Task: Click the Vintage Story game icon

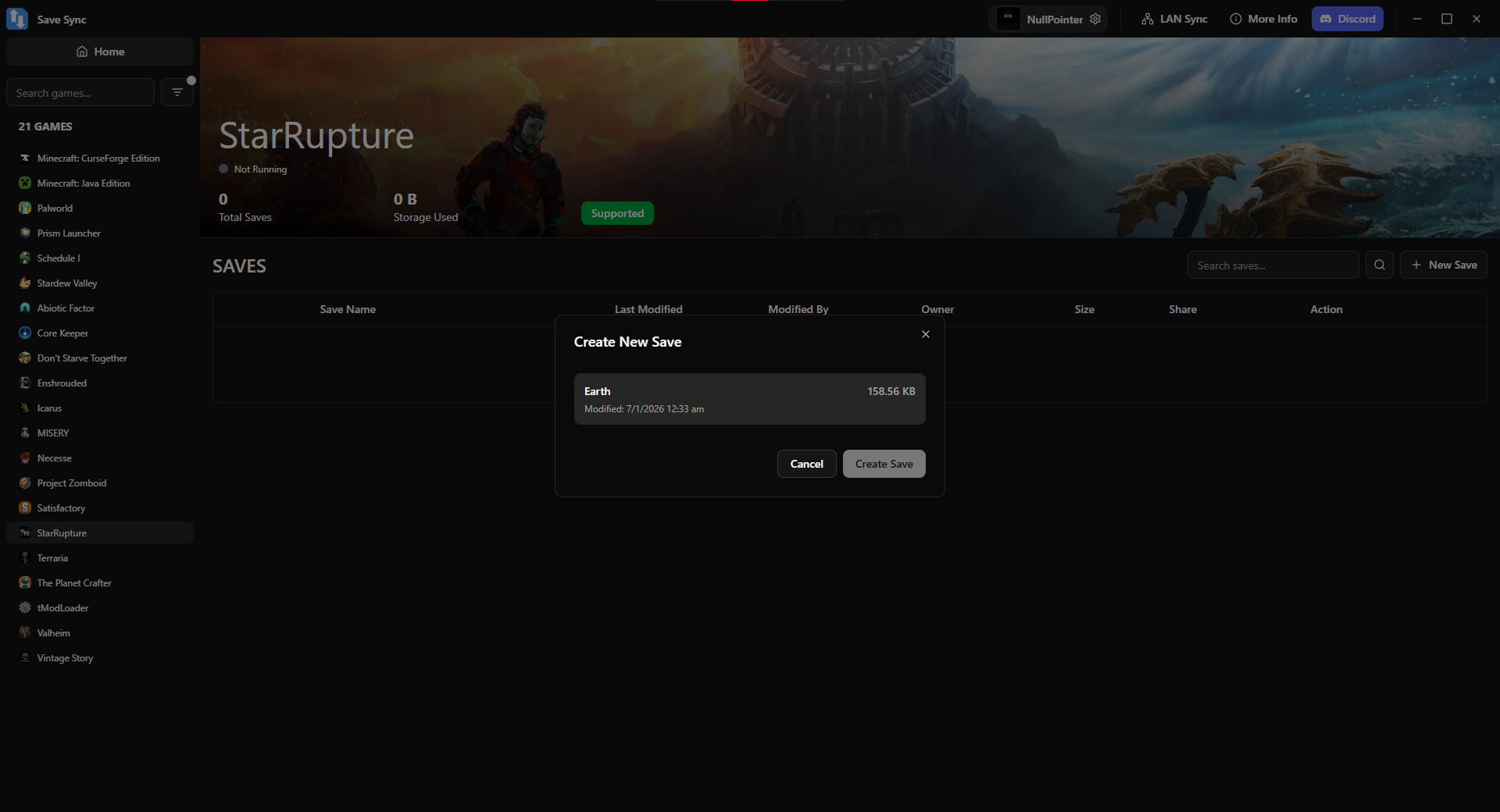Action: pyautogui.click(x=25, y=657)
